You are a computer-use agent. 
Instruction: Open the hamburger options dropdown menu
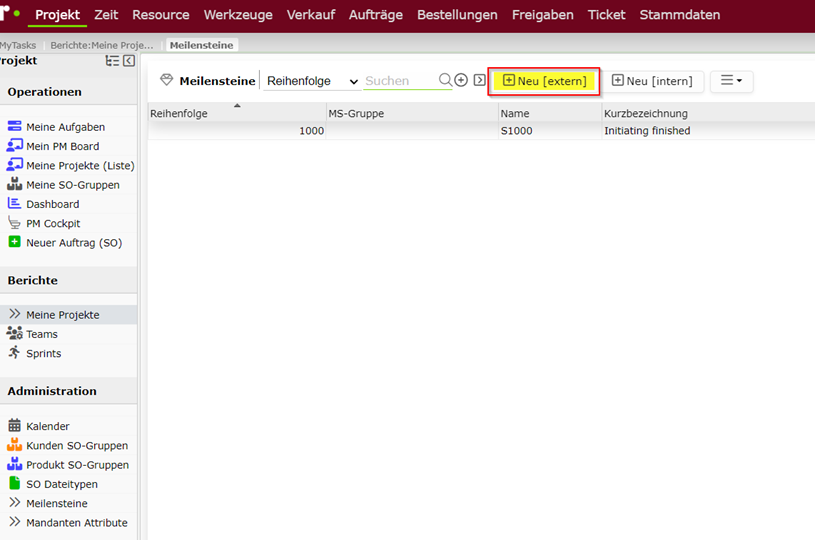731,81
